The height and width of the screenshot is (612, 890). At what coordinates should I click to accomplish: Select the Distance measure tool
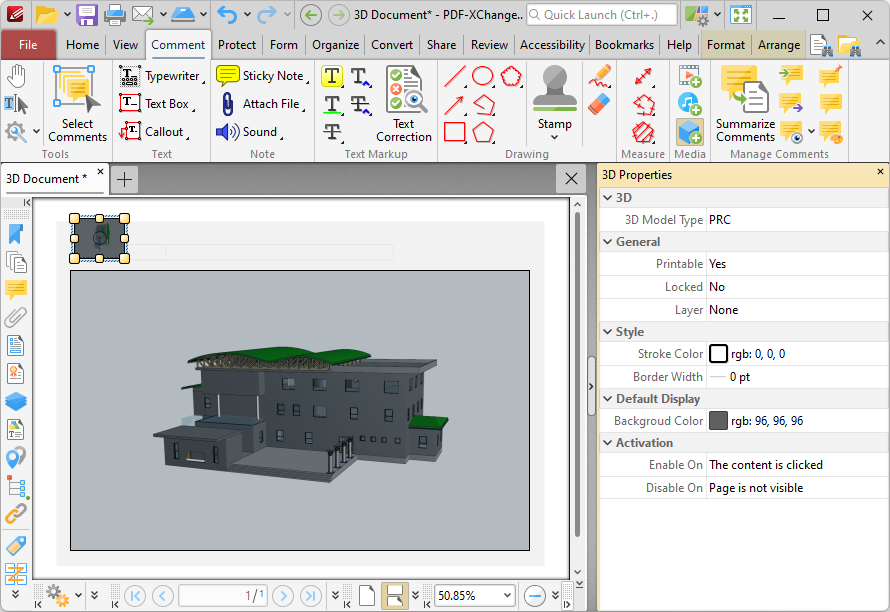643,76
